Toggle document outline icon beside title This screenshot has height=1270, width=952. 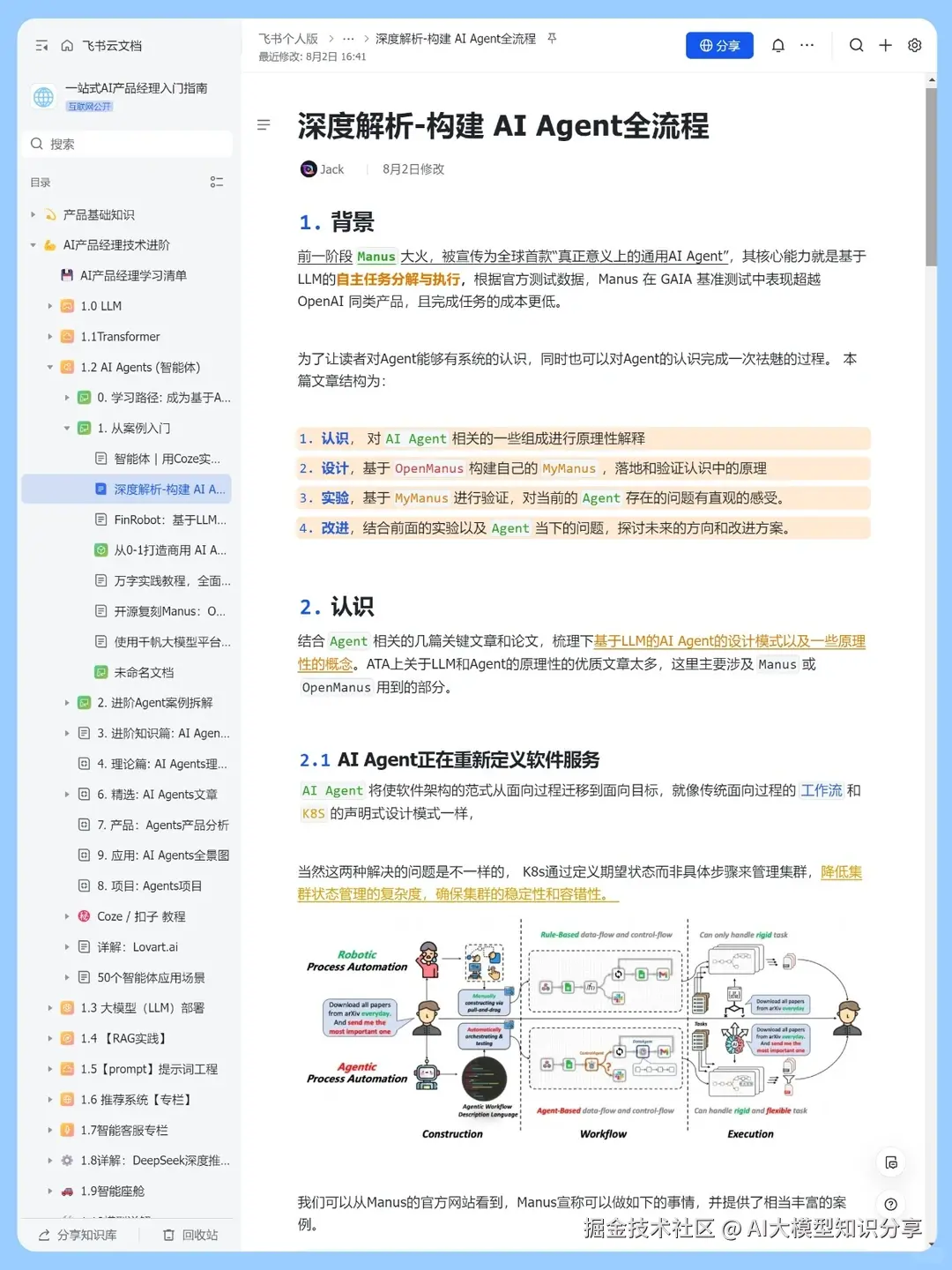click(264, 125)
